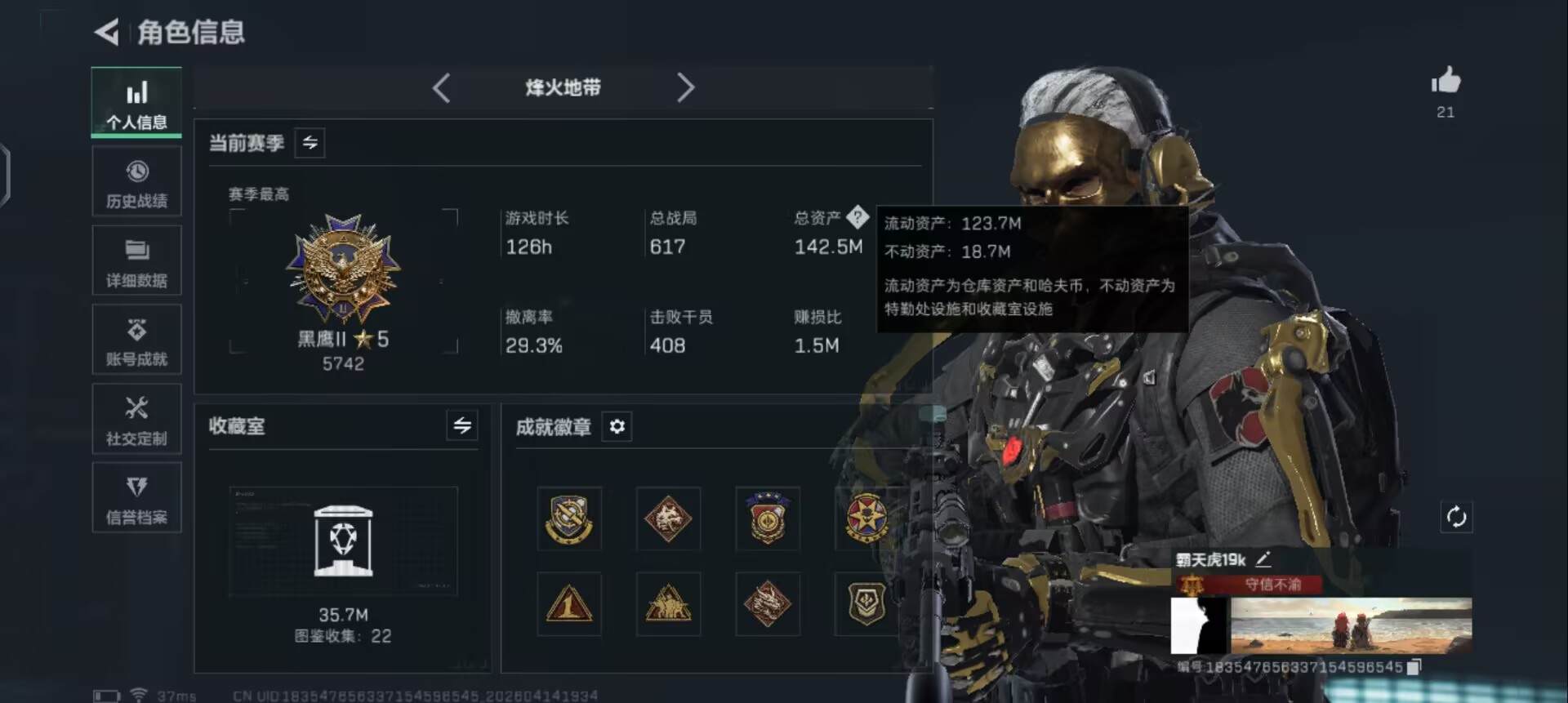Rotate the character model with refresh icon

tap(1456, 517)
